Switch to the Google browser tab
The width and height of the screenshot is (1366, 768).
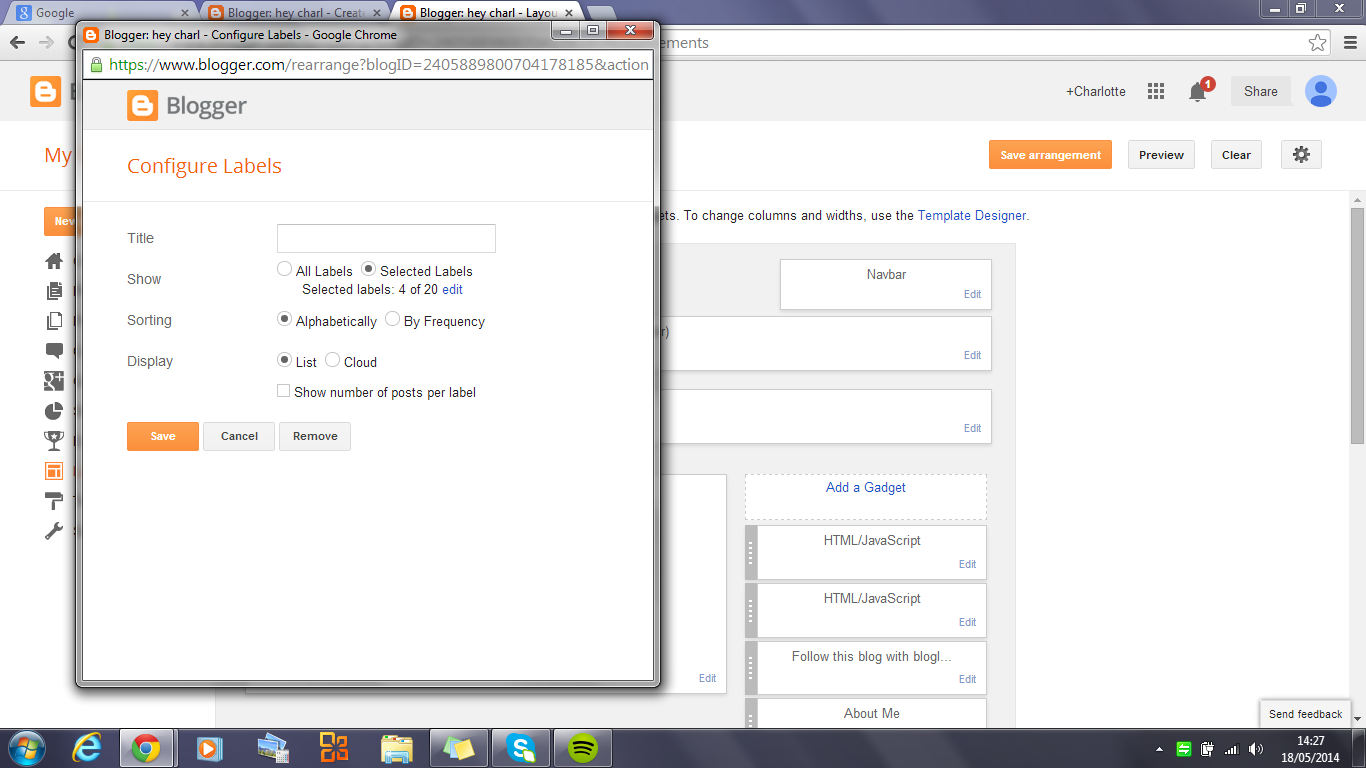(x=100, y=13)
